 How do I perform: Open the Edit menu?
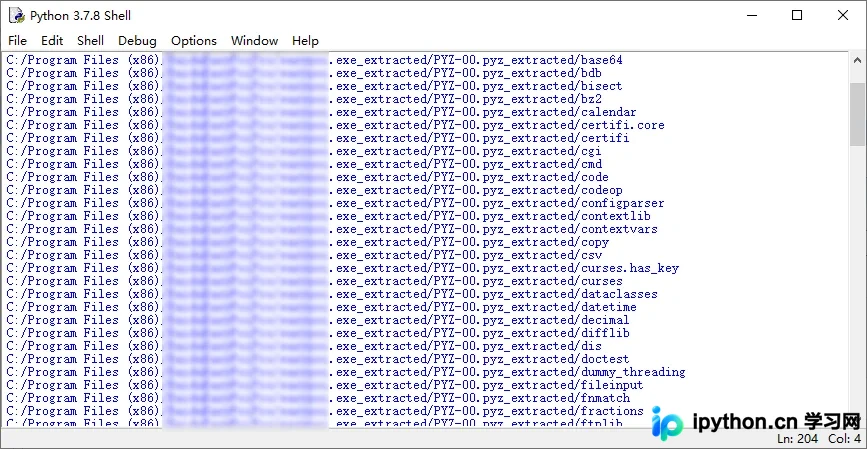pyautogui.click(x=52, y=41)
